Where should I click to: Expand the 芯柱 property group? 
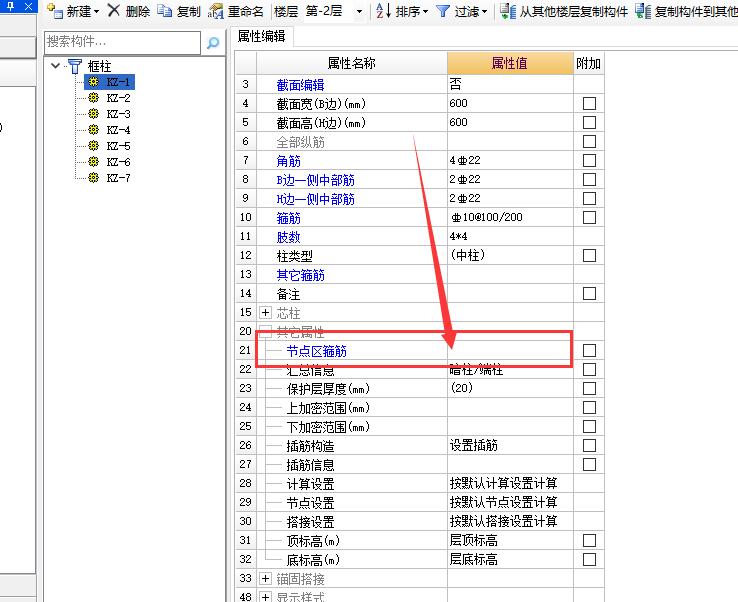265,313
